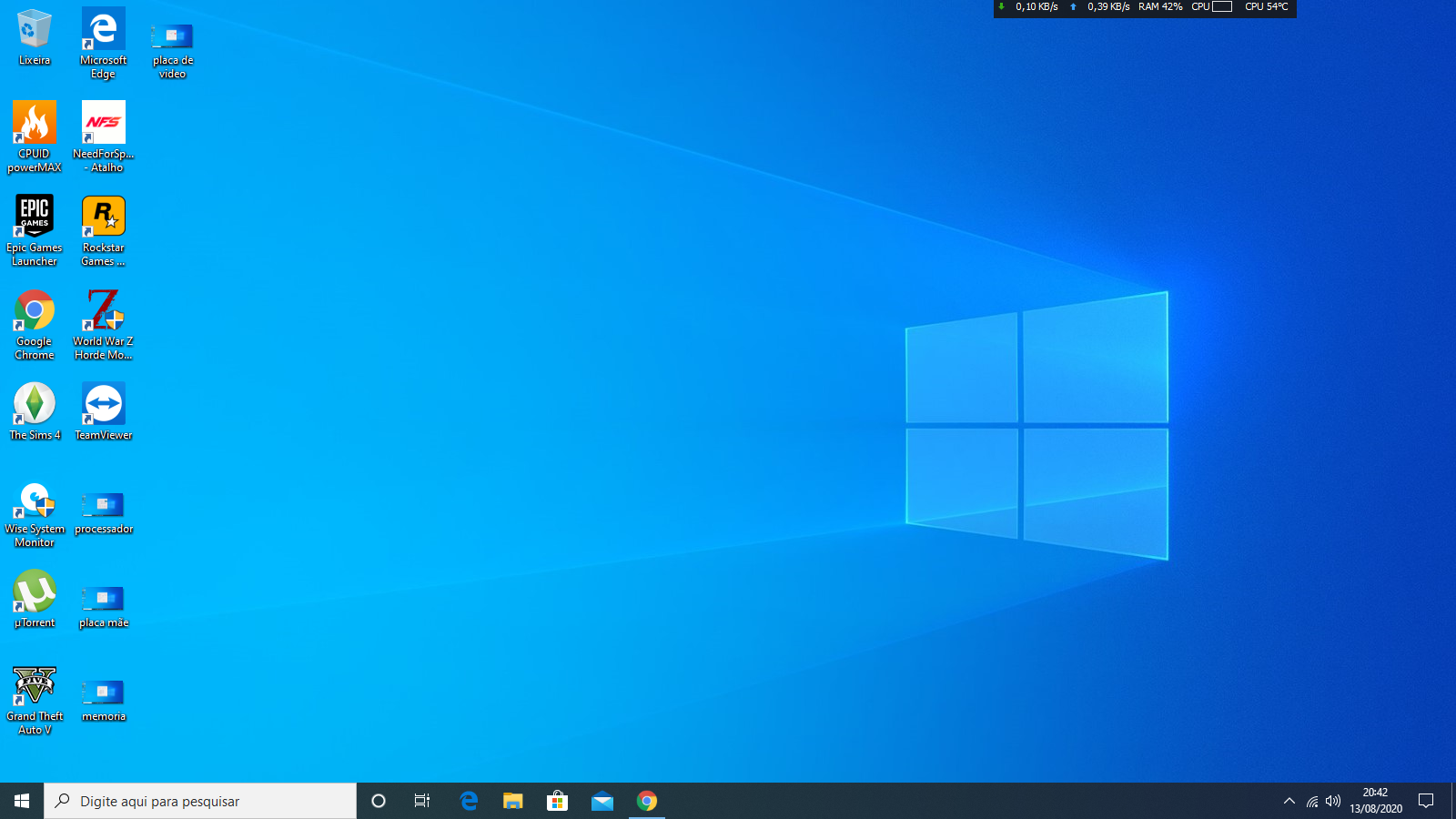Switch to Chrome on the taskbar
This screenshot has height=819, width=1456.
pos(647,801)
